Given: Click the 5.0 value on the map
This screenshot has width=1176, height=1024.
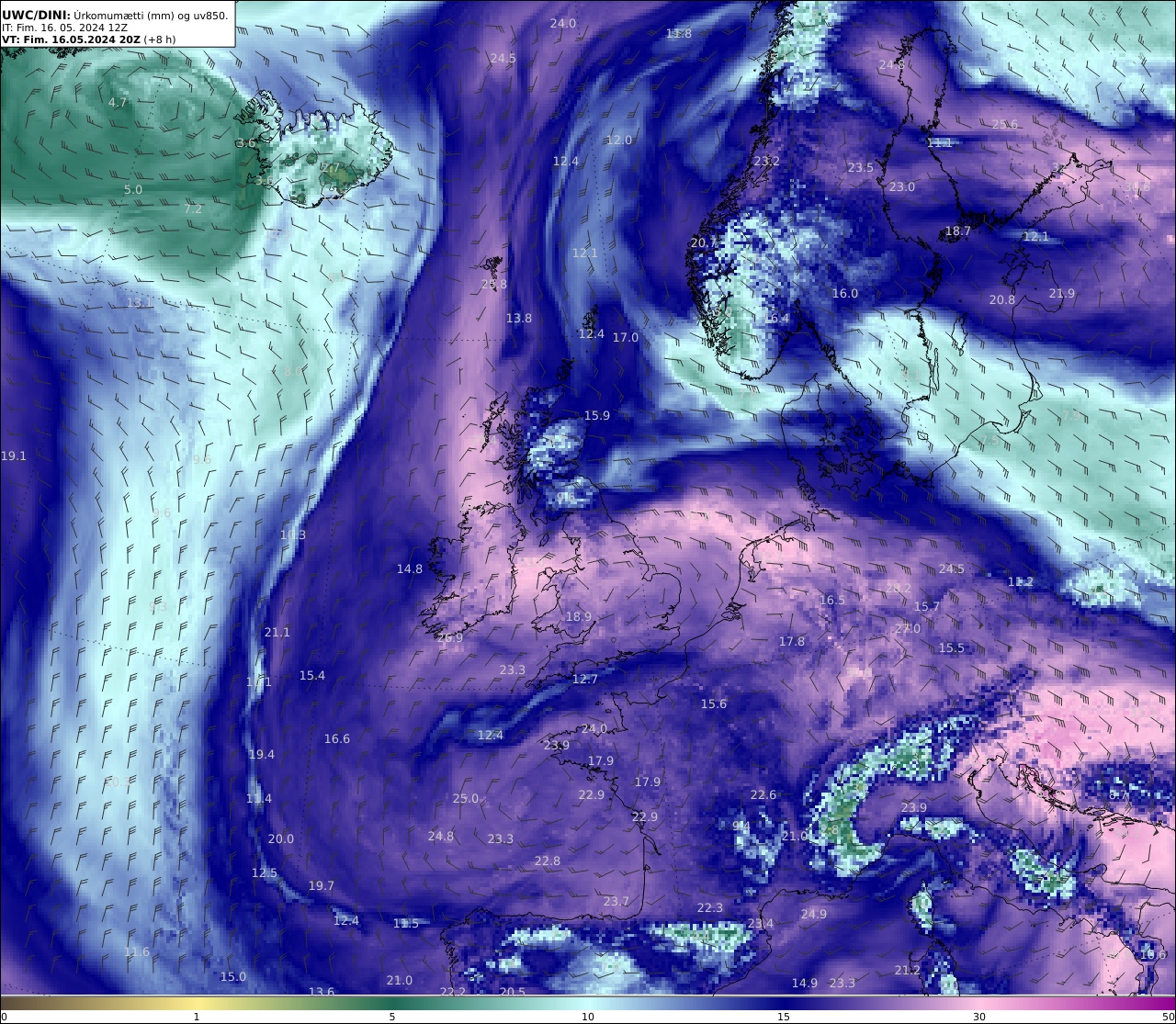Looking at the screenshot, I should click(x=133, y=189).
